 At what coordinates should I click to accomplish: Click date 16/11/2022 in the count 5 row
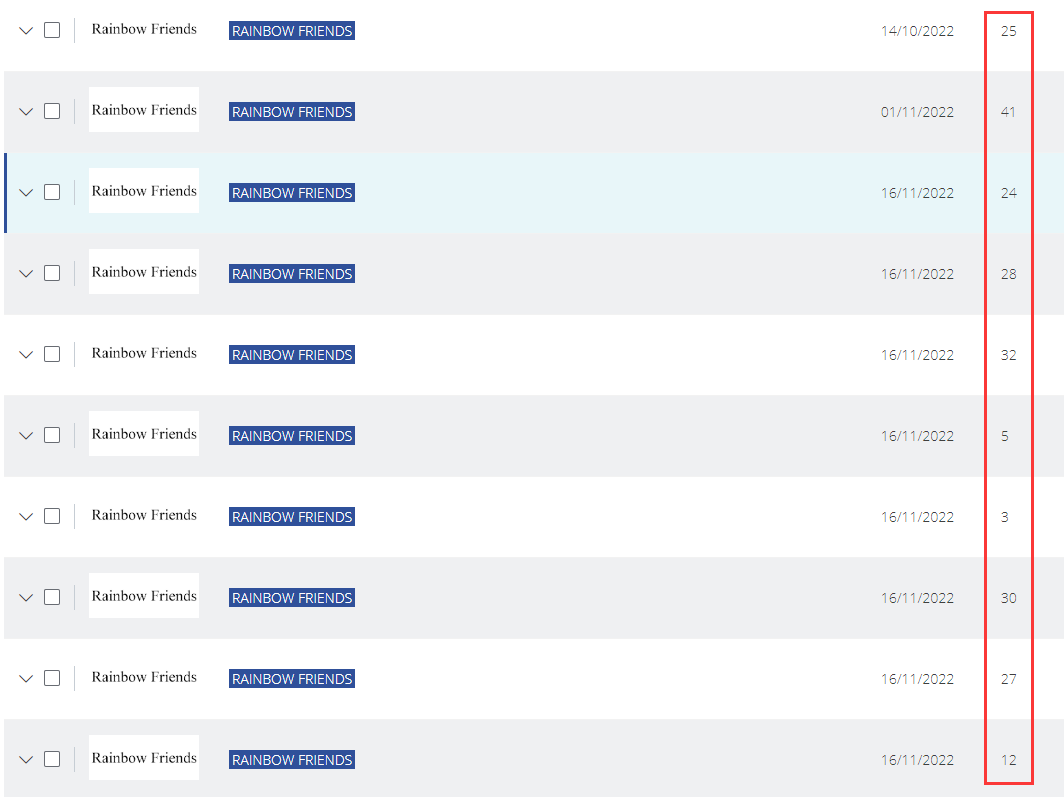pos(917,436)
